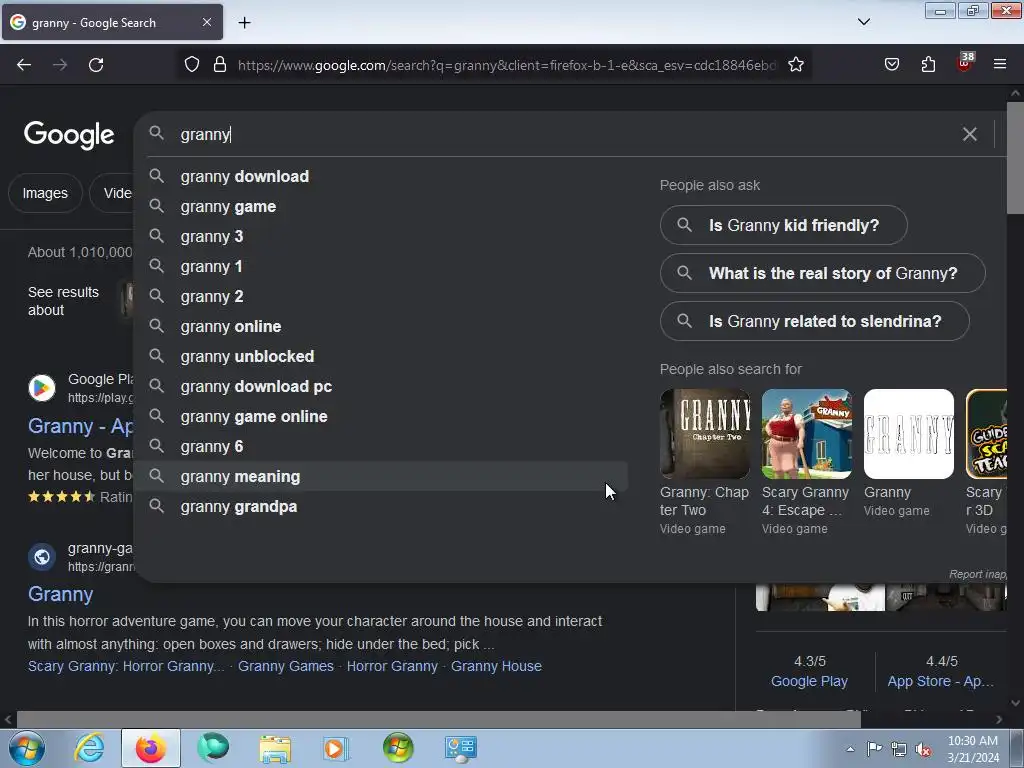Image resolution: width=1024 pixels, height=768 pixels.
Task: Click the muted volume tray icon
Action: (923, 749)
